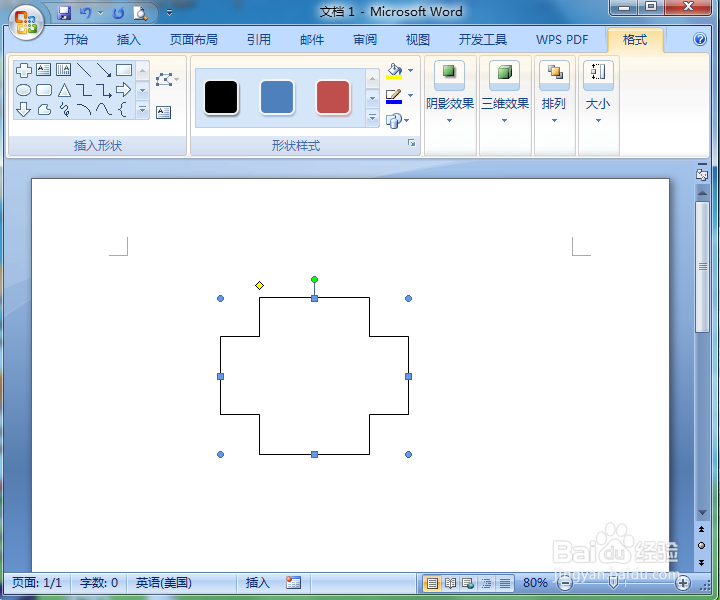Select the freeform shape tool
Image resolution: width=720 pixels, height=600 pixels.
click(44, 110)
